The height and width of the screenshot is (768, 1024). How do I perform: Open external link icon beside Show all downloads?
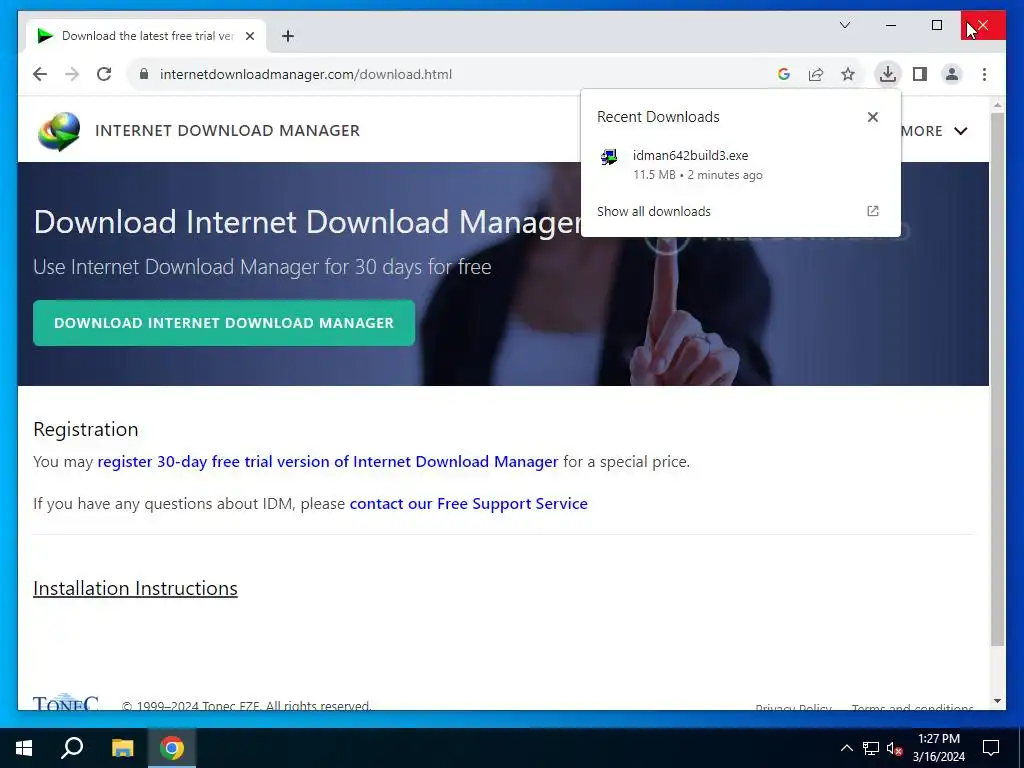pos(872,211)
